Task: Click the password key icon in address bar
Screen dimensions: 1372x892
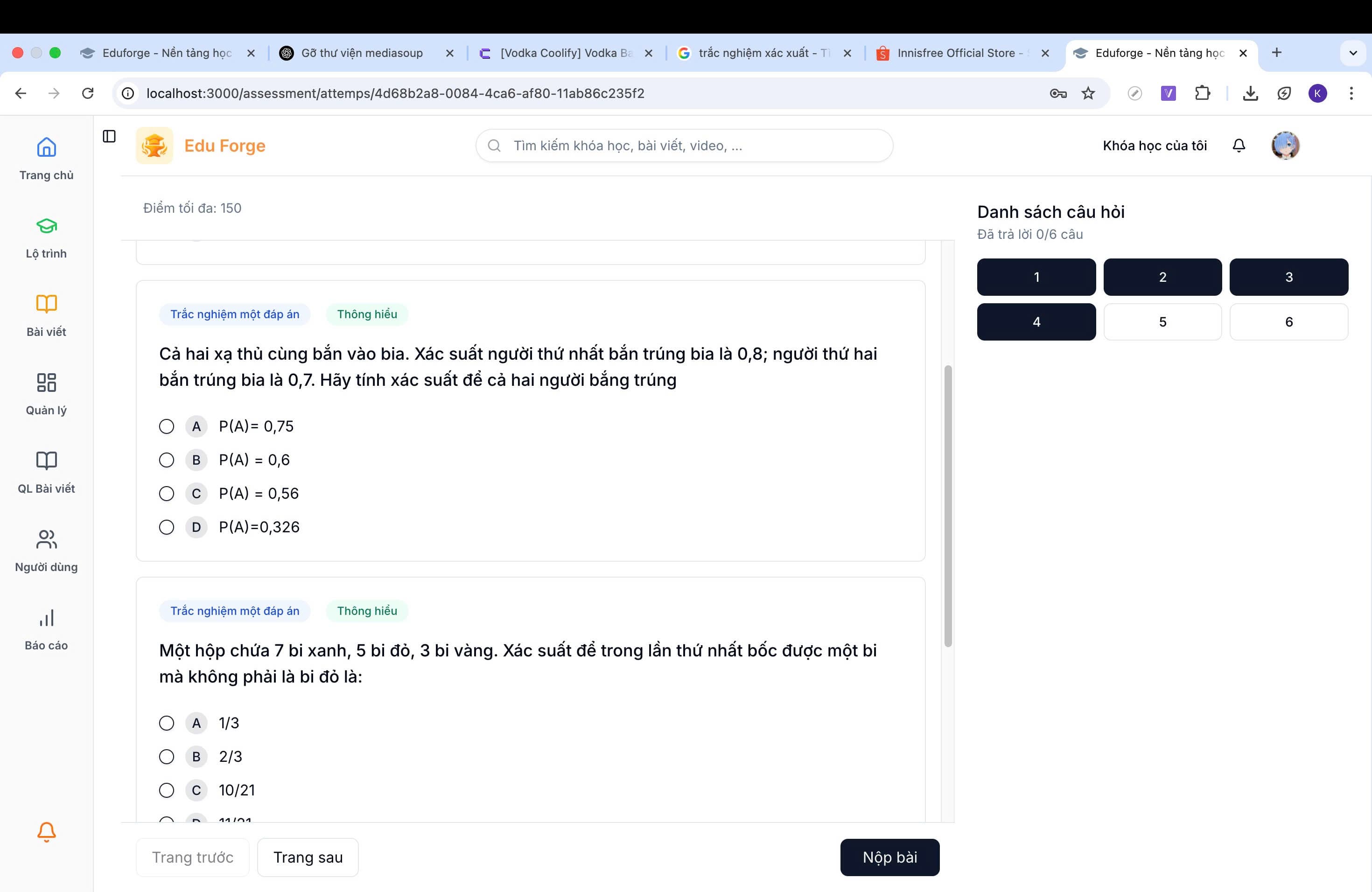Action: tap(1058, 93)
